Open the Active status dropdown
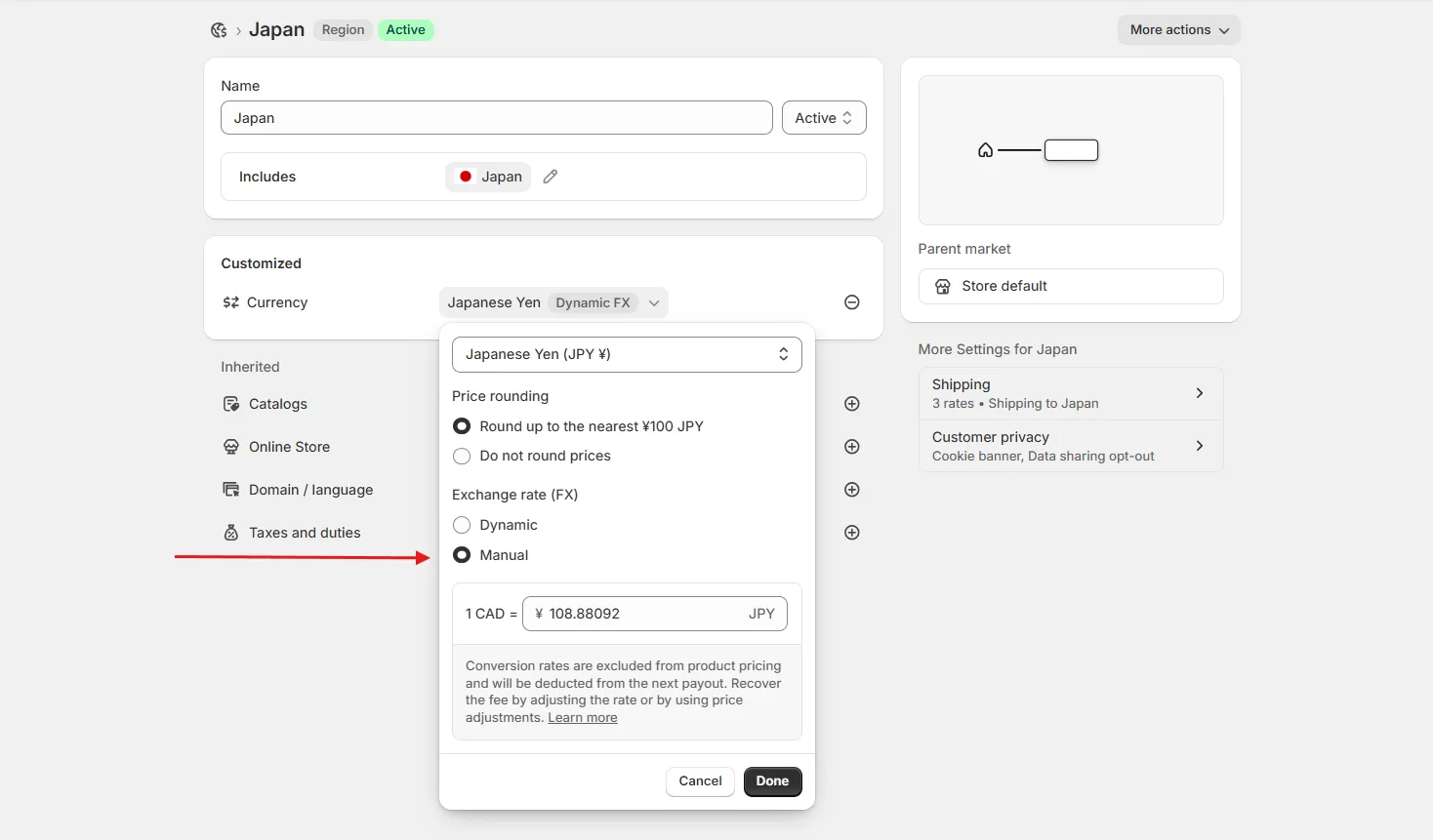The height and width of the screenshot is (840, 1433). coord(824,118)
